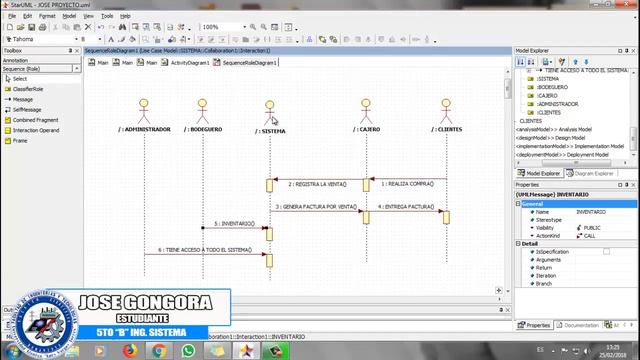Screen dimensions: 640x360
Task: Open the Model menu
Action: coord(69,16)
